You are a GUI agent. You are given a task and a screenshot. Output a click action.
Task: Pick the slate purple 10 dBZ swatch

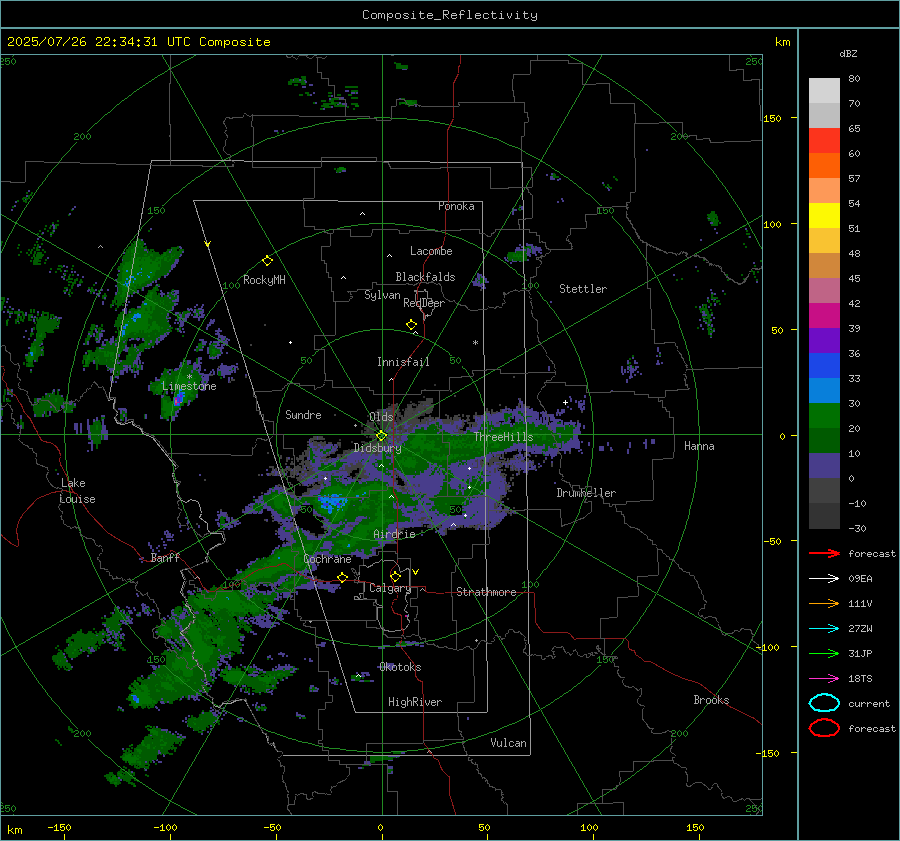(824, 465)
